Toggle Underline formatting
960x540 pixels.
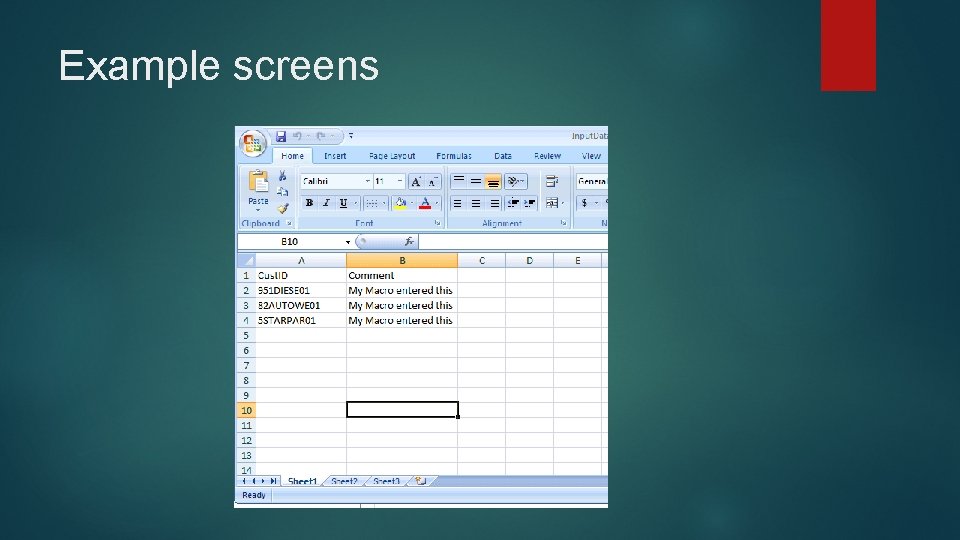tap(343, 203)
